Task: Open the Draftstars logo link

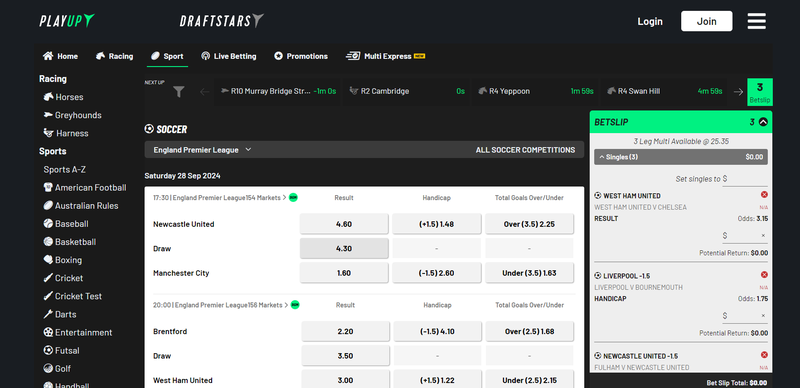Action: pos(222,21)
